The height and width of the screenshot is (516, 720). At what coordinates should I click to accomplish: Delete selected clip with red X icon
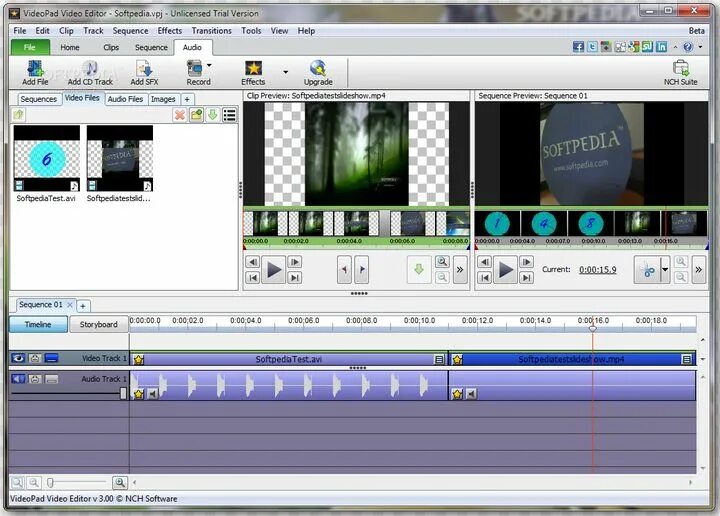[180, 115]
